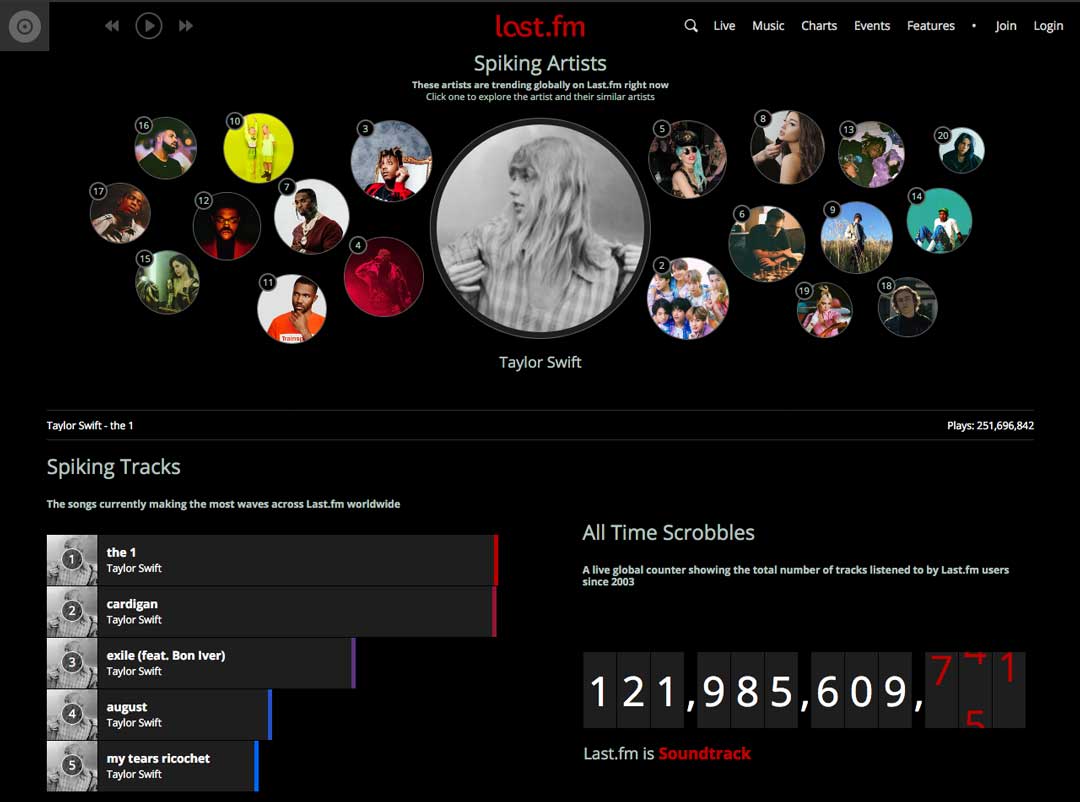Image resolution: width=1080 pixels, height=802 pixels.
Task: Select artist bubble ranked 15
Action: pyautogui.click(x=167, y=282)
